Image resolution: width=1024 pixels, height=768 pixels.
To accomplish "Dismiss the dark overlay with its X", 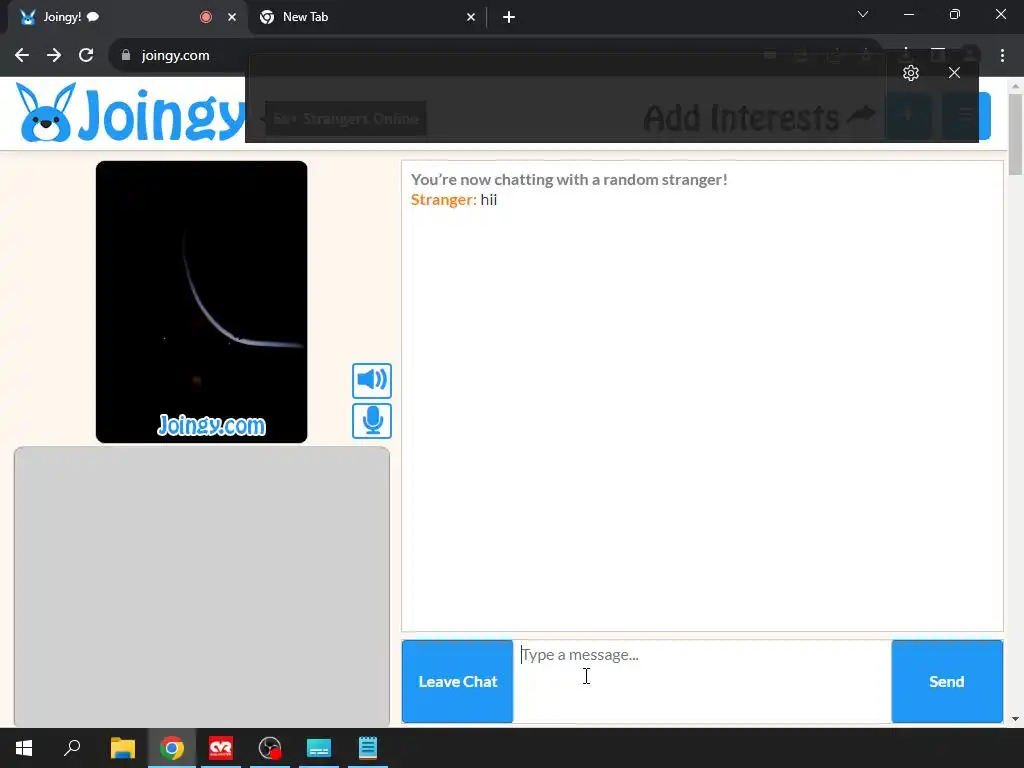I will click(954, 72).
